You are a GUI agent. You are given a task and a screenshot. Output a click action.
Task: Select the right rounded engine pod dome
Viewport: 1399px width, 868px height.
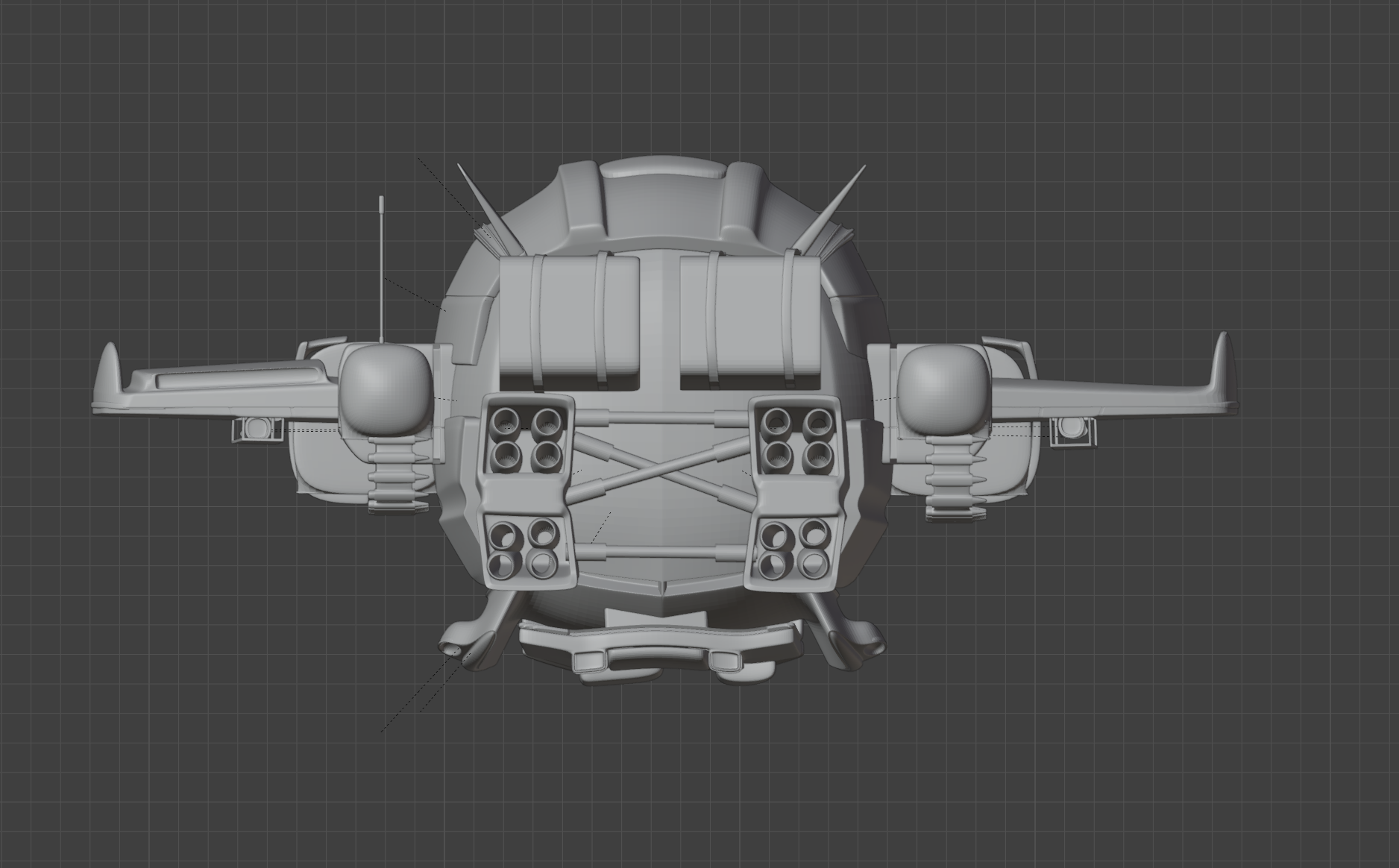pos(944,389)
